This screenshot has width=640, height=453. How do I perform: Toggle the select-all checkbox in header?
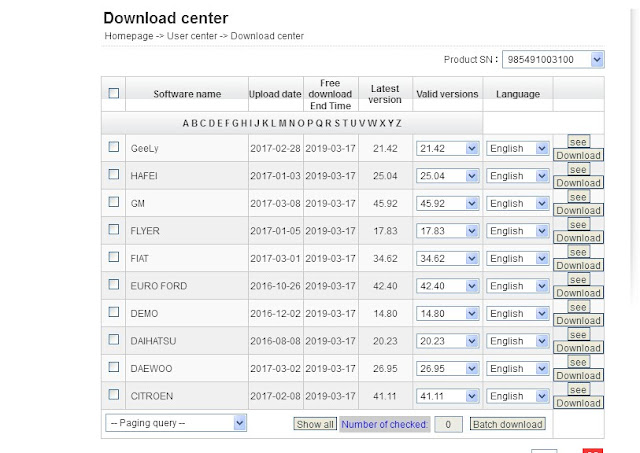point(114,93)
